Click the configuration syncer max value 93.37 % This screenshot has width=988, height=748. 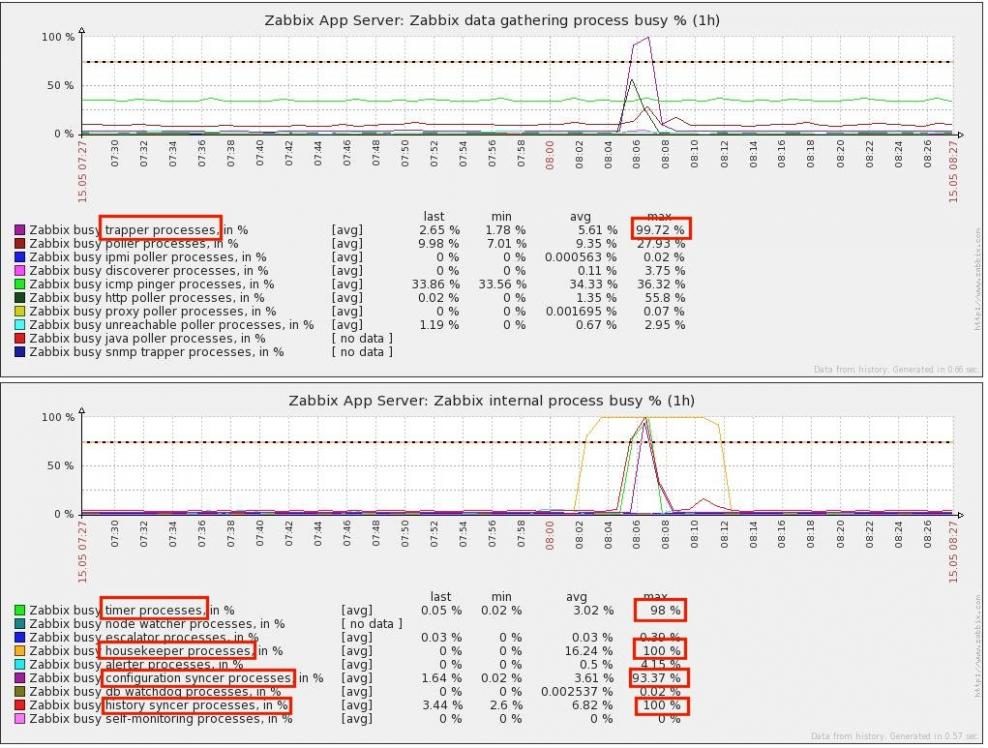point(656,678)
